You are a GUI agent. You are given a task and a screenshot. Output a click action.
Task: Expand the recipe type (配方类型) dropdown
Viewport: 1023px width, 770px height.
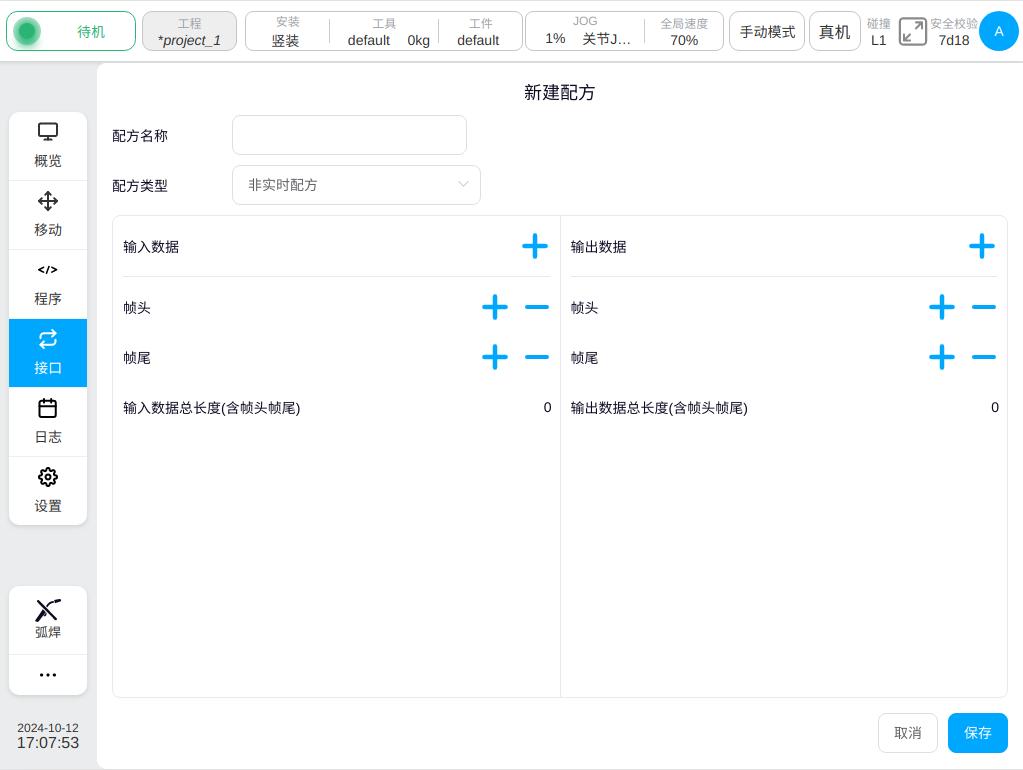click(x=356, y=185)
